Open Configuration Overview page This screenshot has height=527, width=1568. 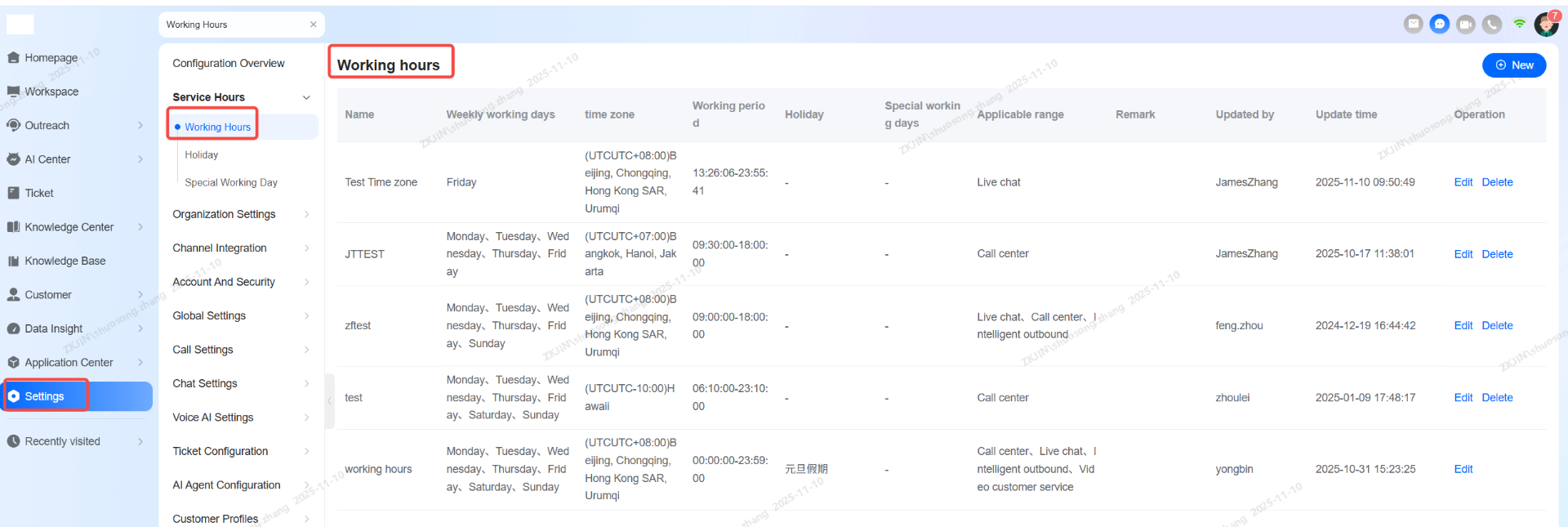pyautogui.click(x=229, y=64)
